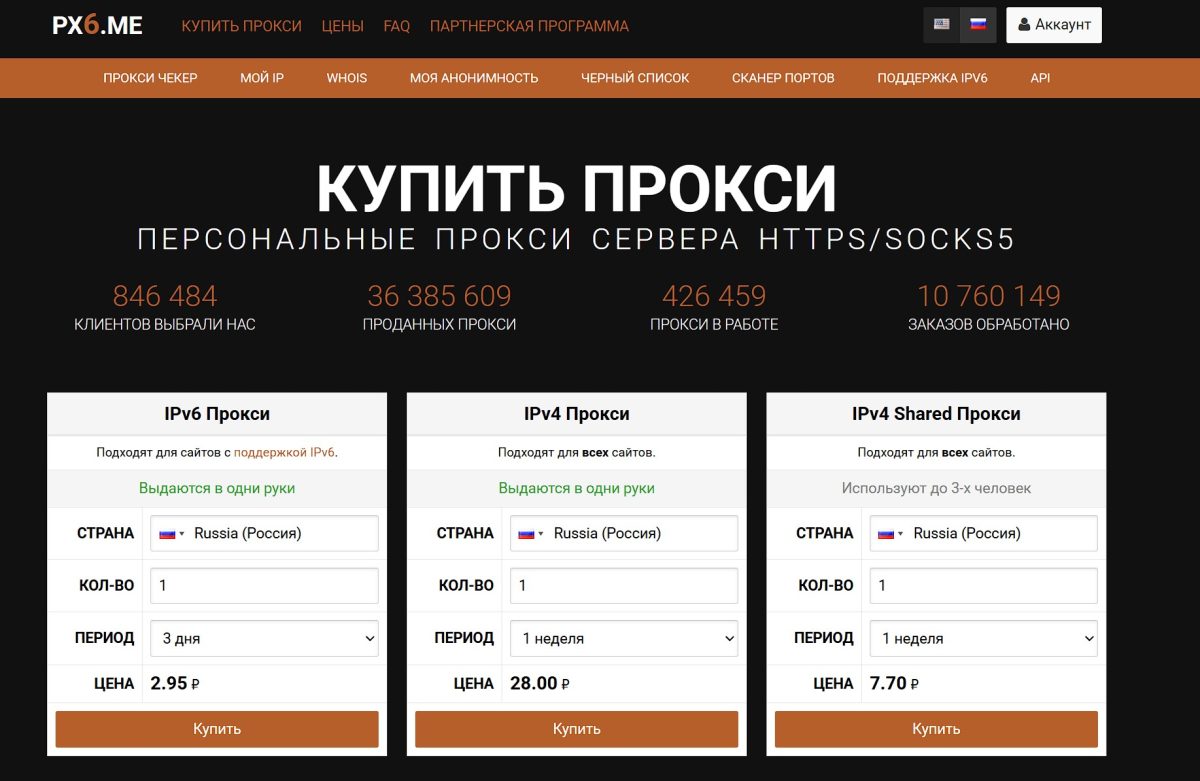Click the PX6.ME site logo

(x=97, y=26)
